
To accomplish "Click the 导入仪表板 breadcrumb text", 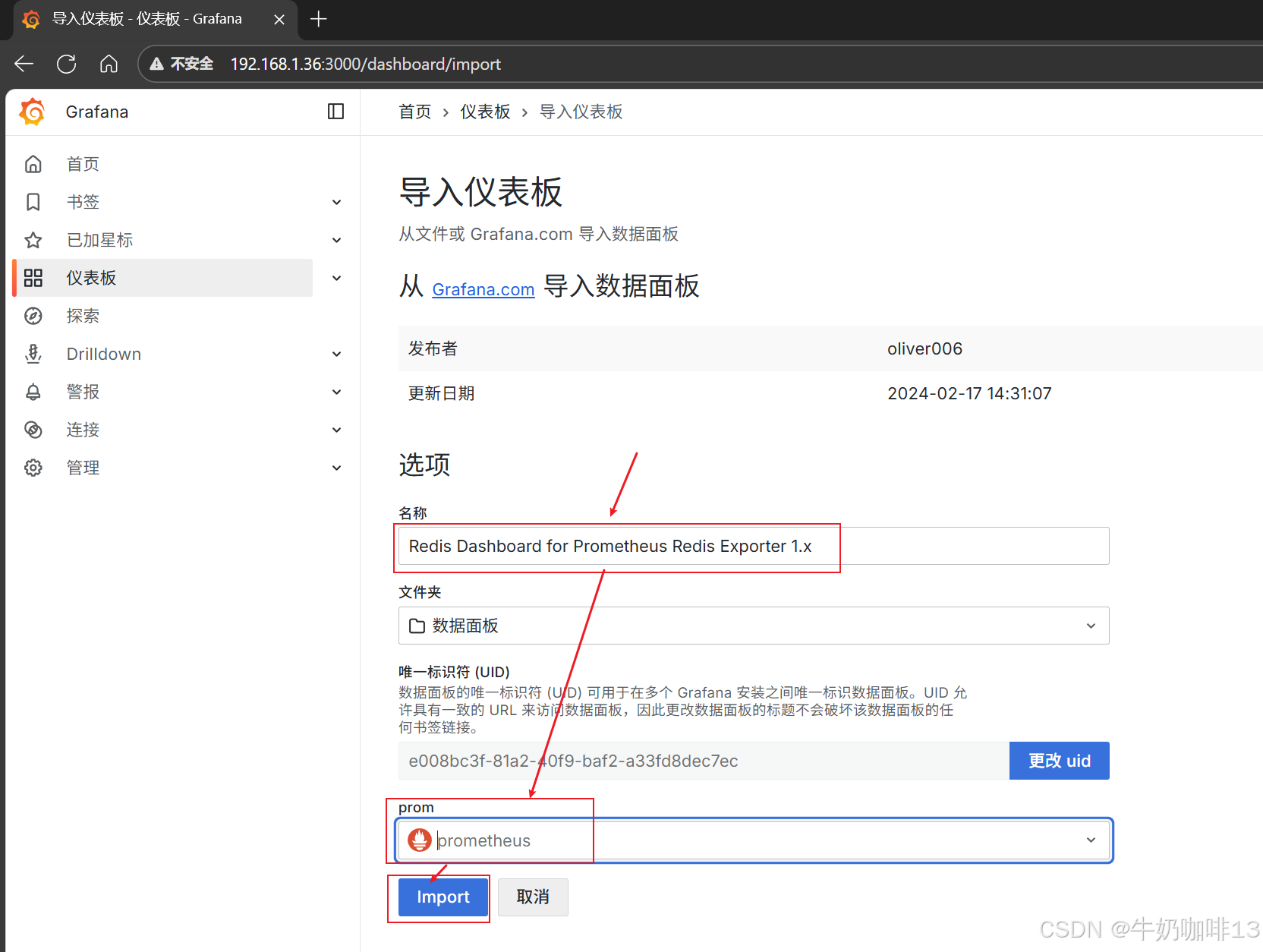I will [581, 112].
